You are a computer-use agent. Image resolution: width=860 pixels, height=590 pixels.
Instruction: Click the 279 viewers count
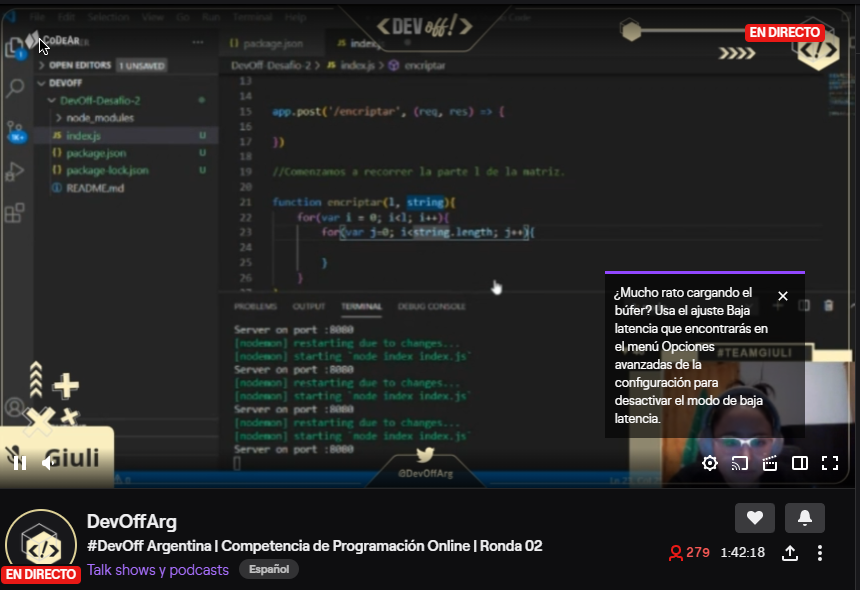[689, 553]
